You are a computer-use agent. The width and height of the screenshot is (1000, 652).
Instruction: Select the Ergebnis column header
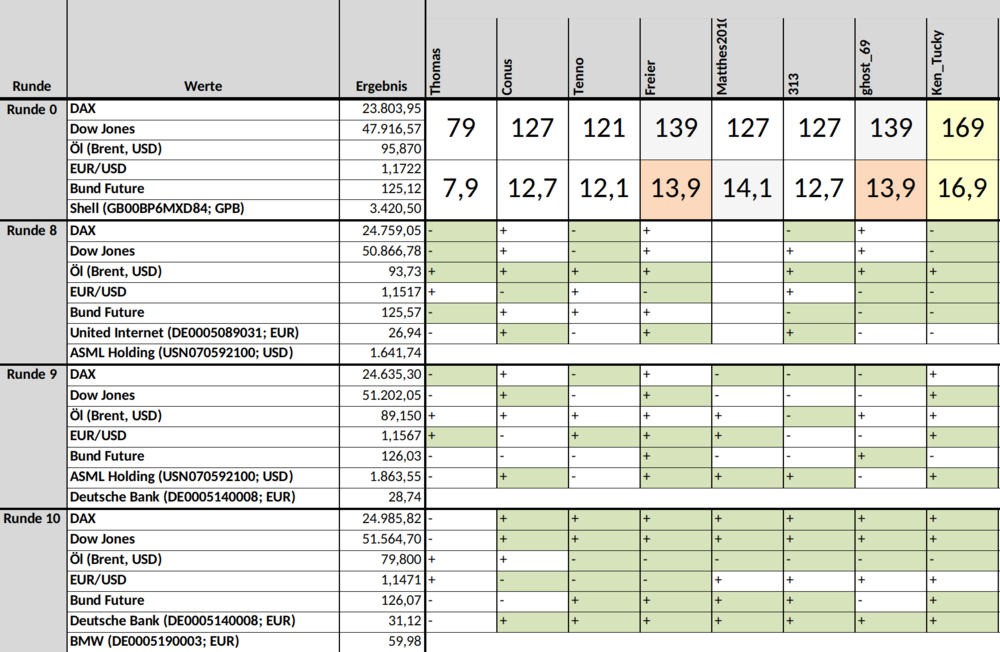tap(382, 86)
